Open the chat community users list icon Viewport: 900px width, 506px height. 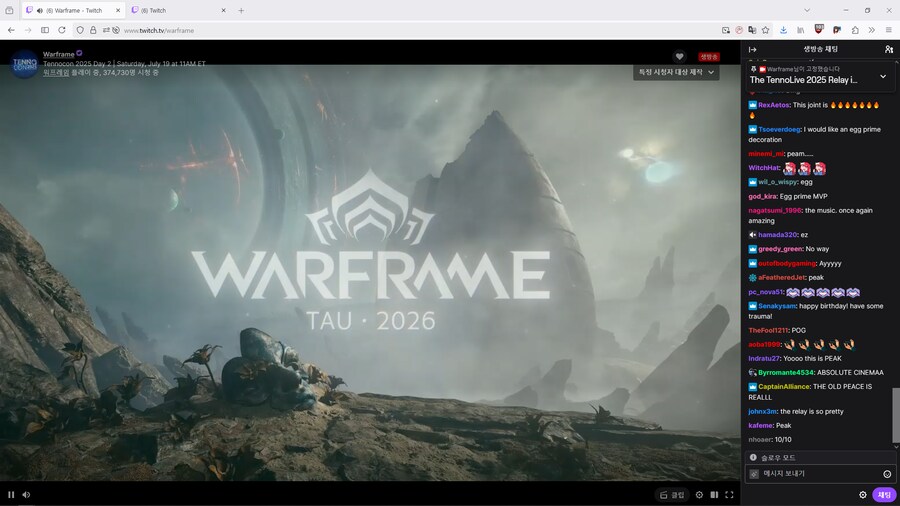(889, 49)
